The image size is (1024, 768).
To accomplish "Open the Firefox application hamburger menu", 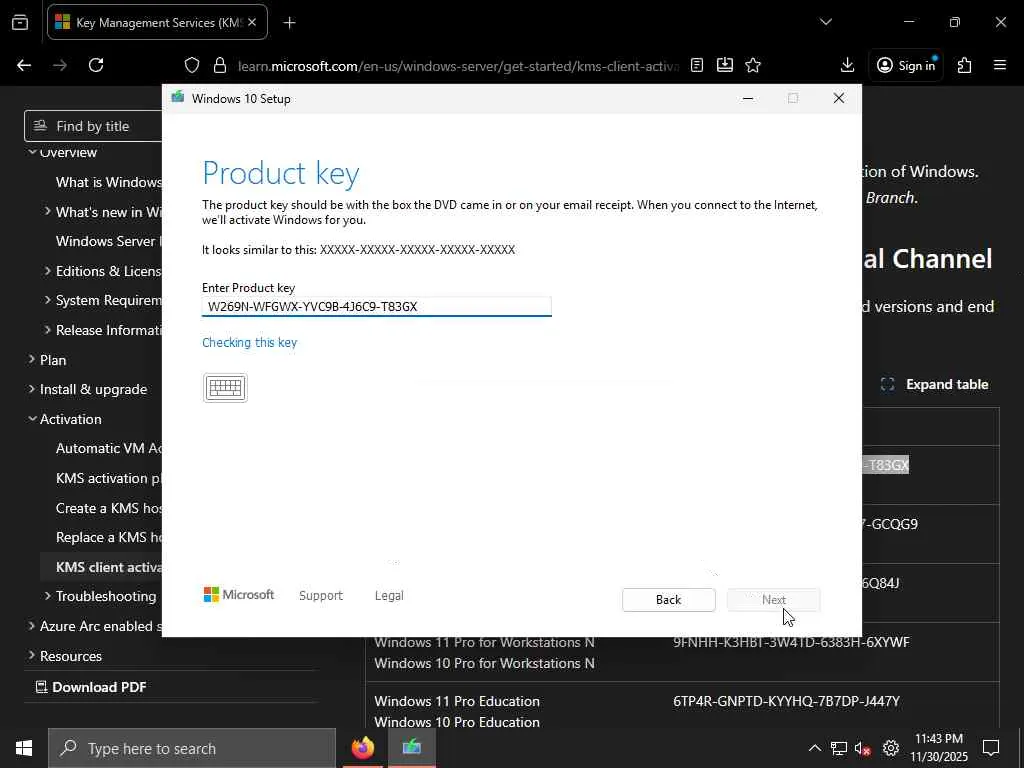I will click(x=1000, y=65).
